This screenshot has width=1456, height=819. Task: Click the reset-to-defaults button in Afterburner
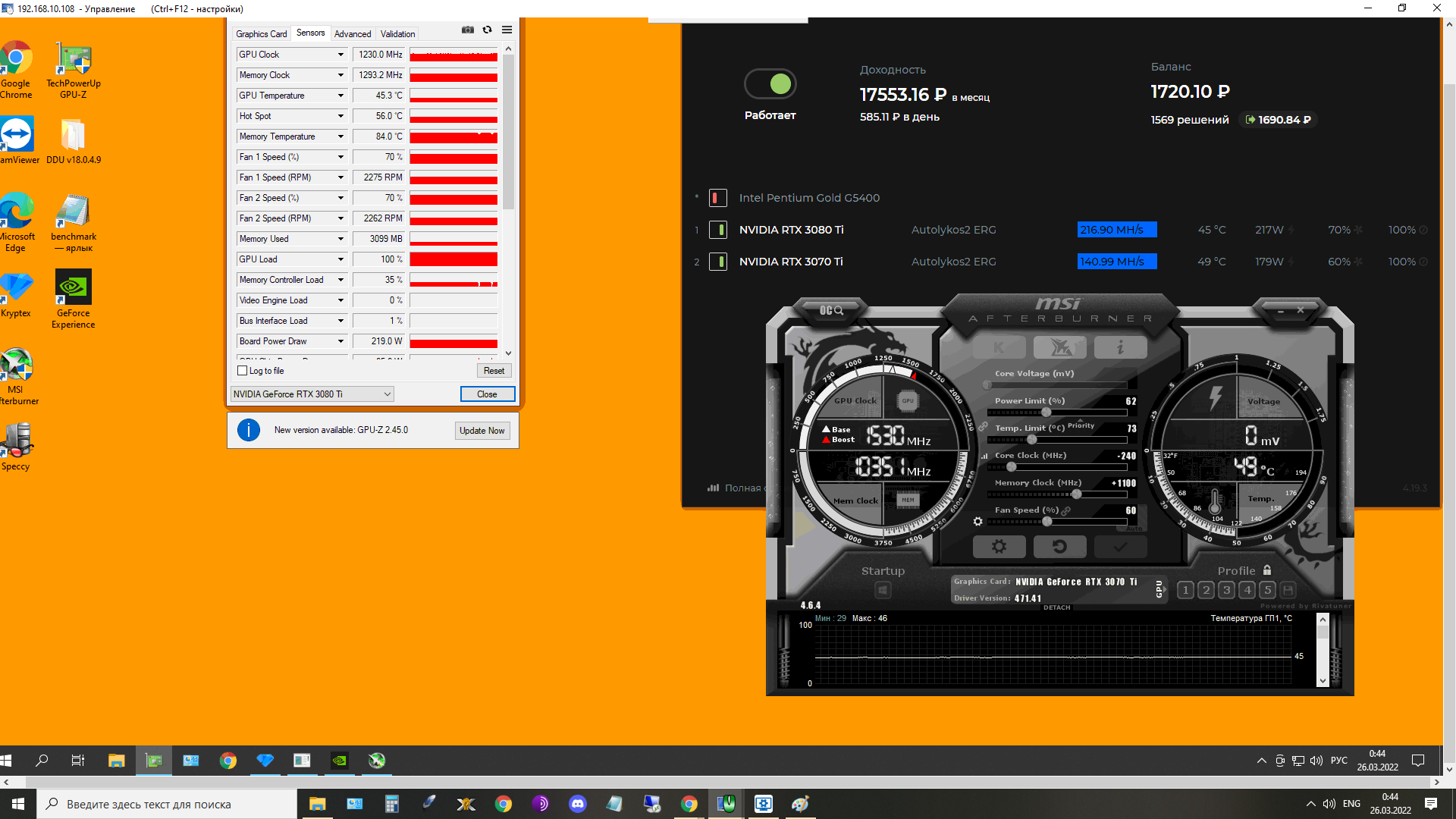(x=1059, y=547)
